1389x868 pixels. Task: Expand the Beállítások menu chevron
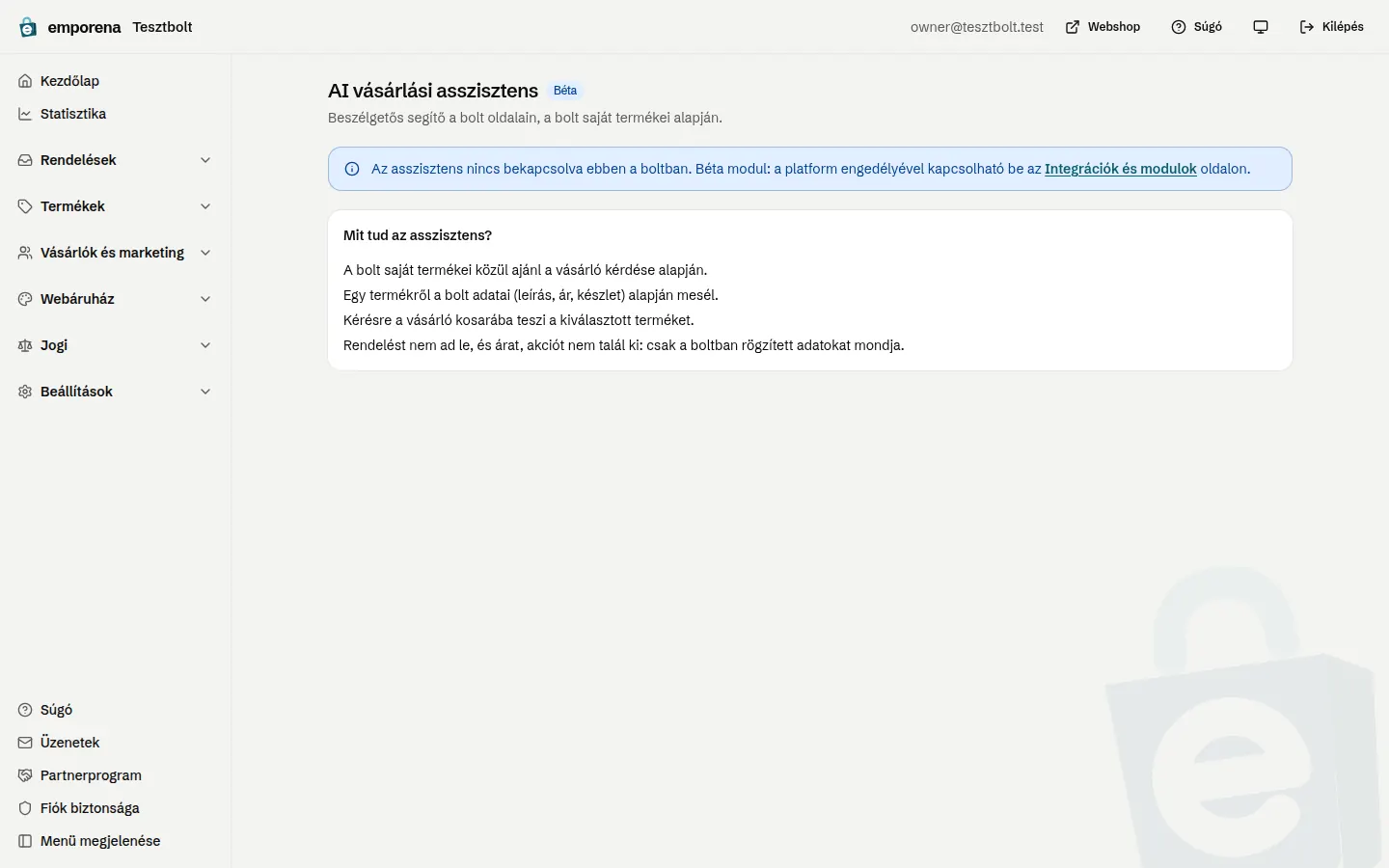[x=205, y=392]
